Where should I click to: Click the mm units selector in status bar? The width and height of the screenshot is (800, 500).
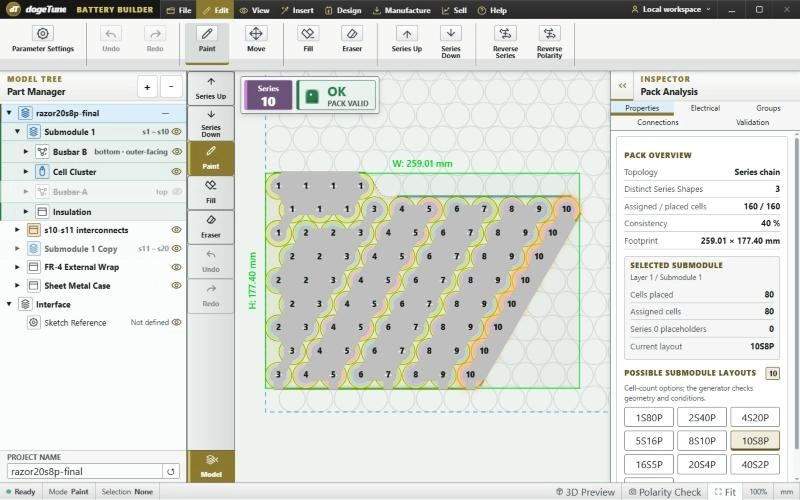[x=787, y=492]
